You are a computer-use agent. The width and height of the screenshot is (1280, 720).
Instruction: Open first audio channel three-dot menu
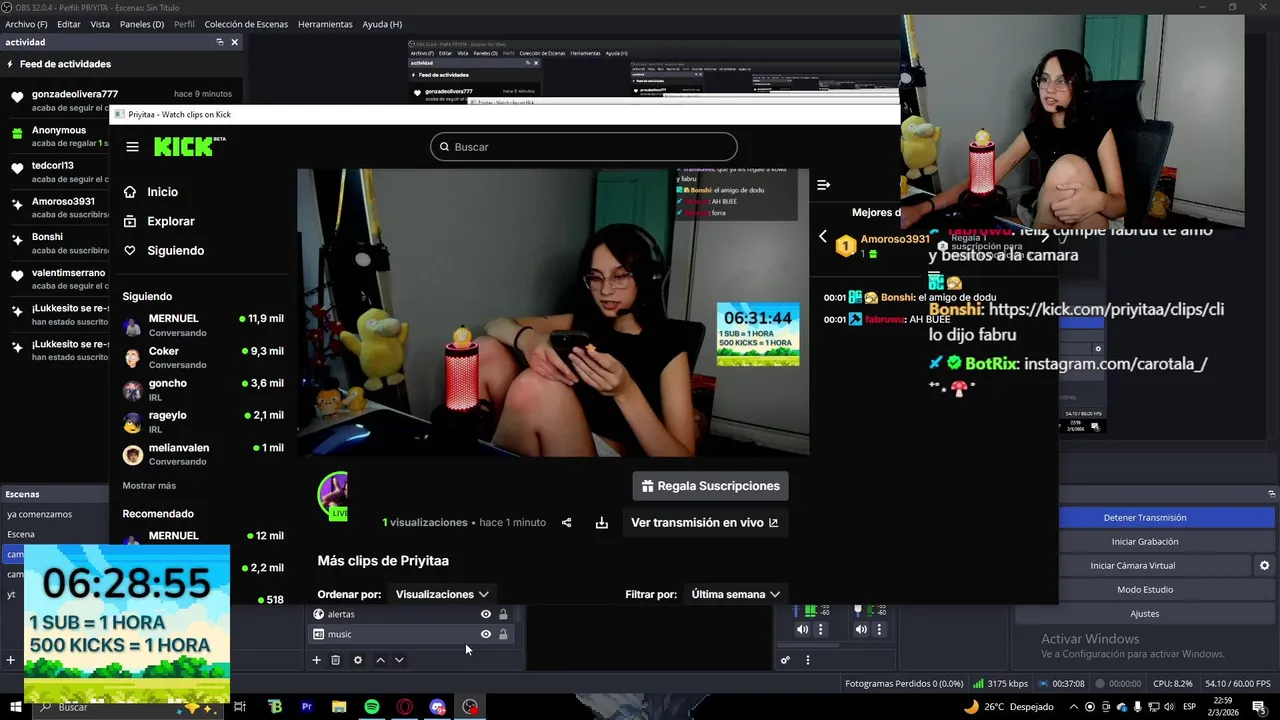click(821, 629)
